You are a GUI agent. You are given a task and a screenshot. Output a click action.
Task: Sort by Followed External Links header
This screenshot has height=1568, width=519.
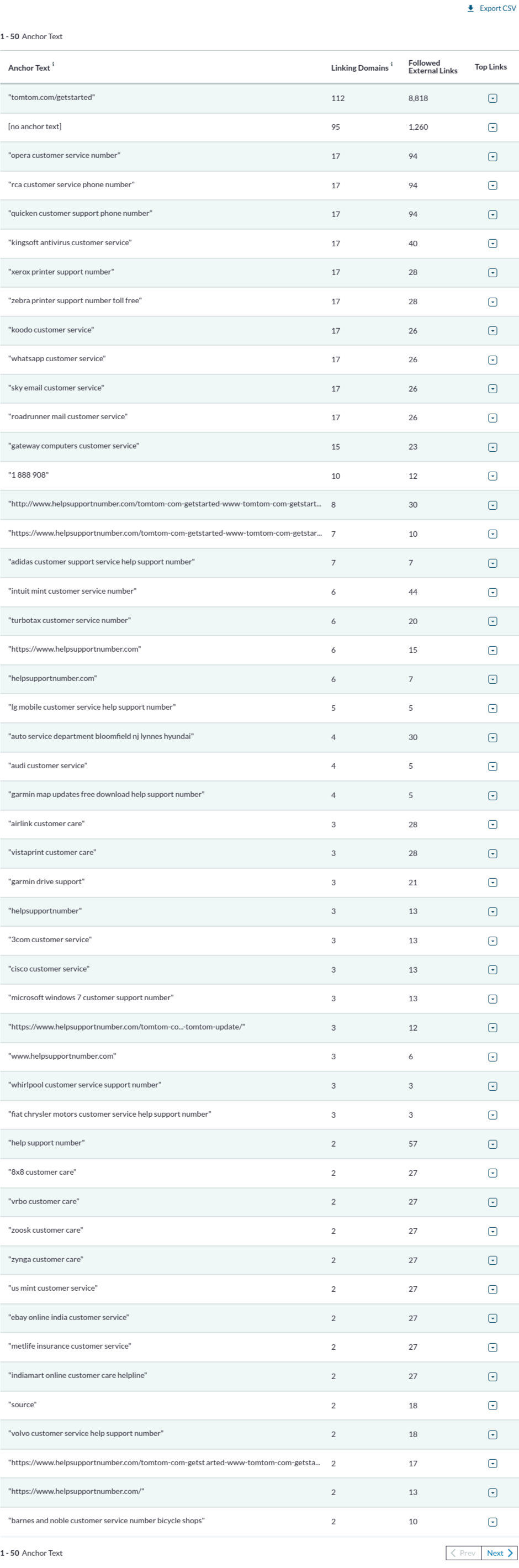432,67
